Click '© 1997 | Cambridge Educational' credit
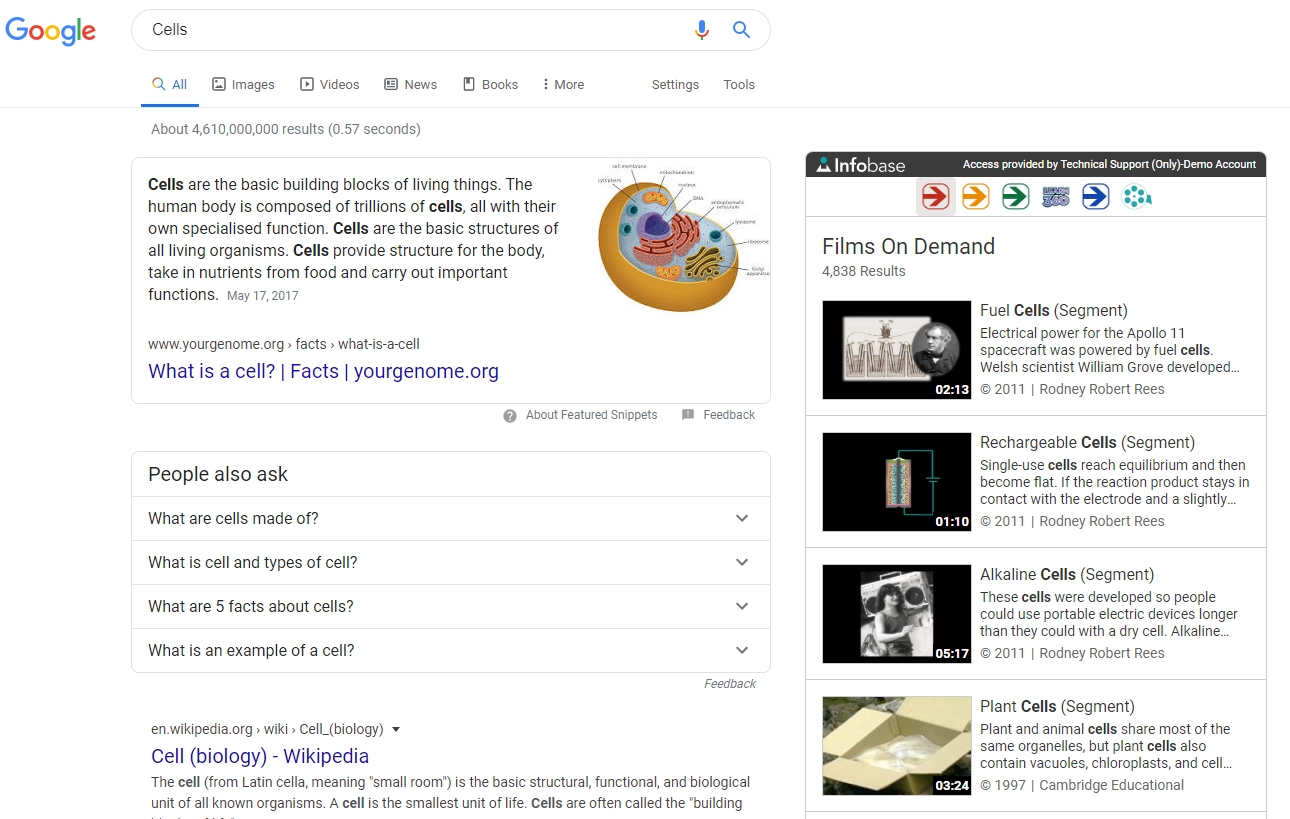 (1082, 785)
